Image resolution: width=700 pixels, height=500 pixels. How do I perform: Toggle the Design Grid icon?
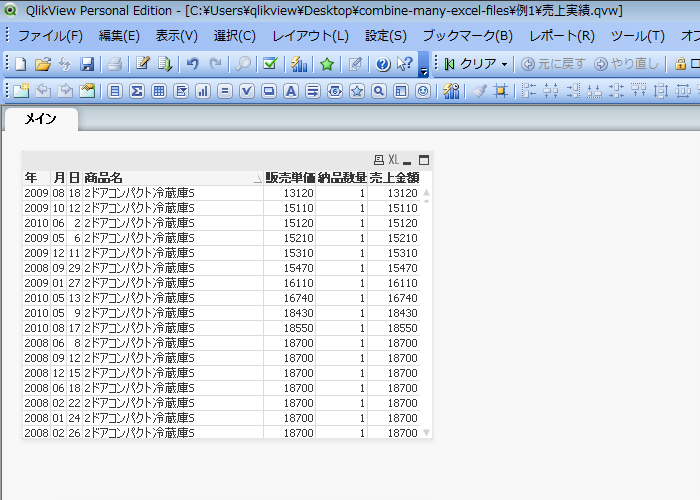(x=501, y=91)
